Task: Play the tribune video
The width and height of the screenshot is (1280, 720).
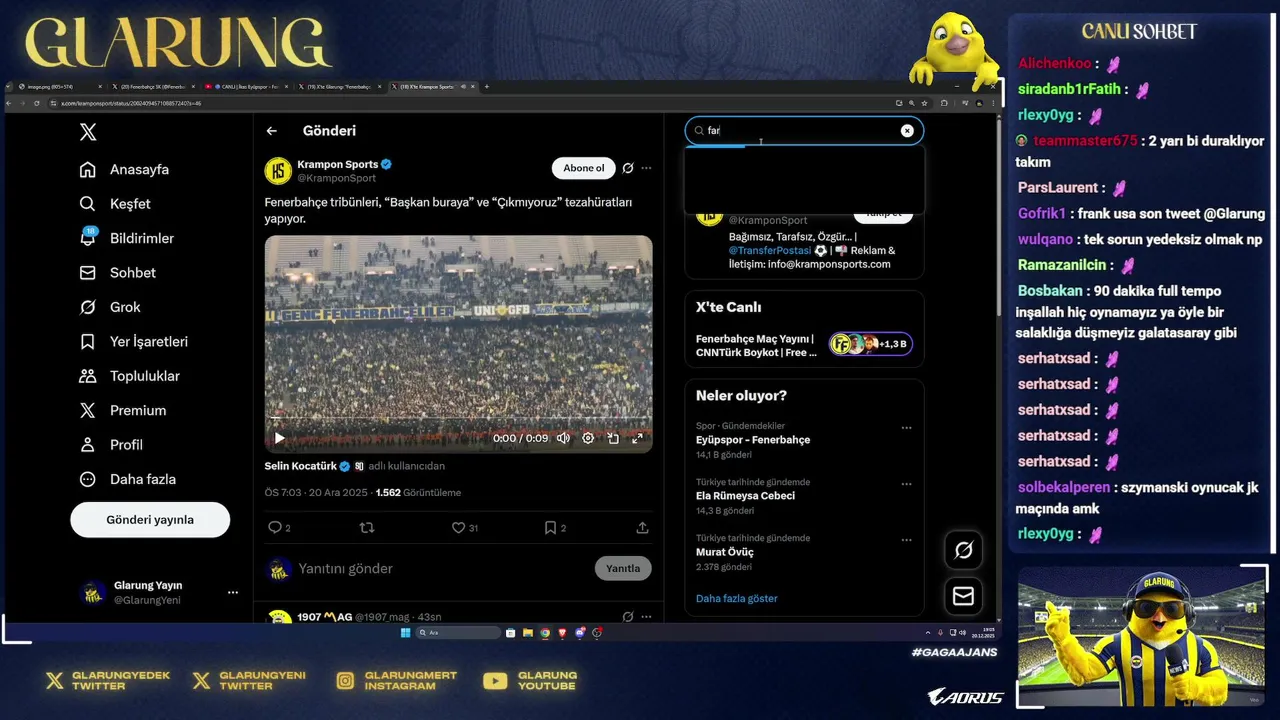Action: click(279, 438)
